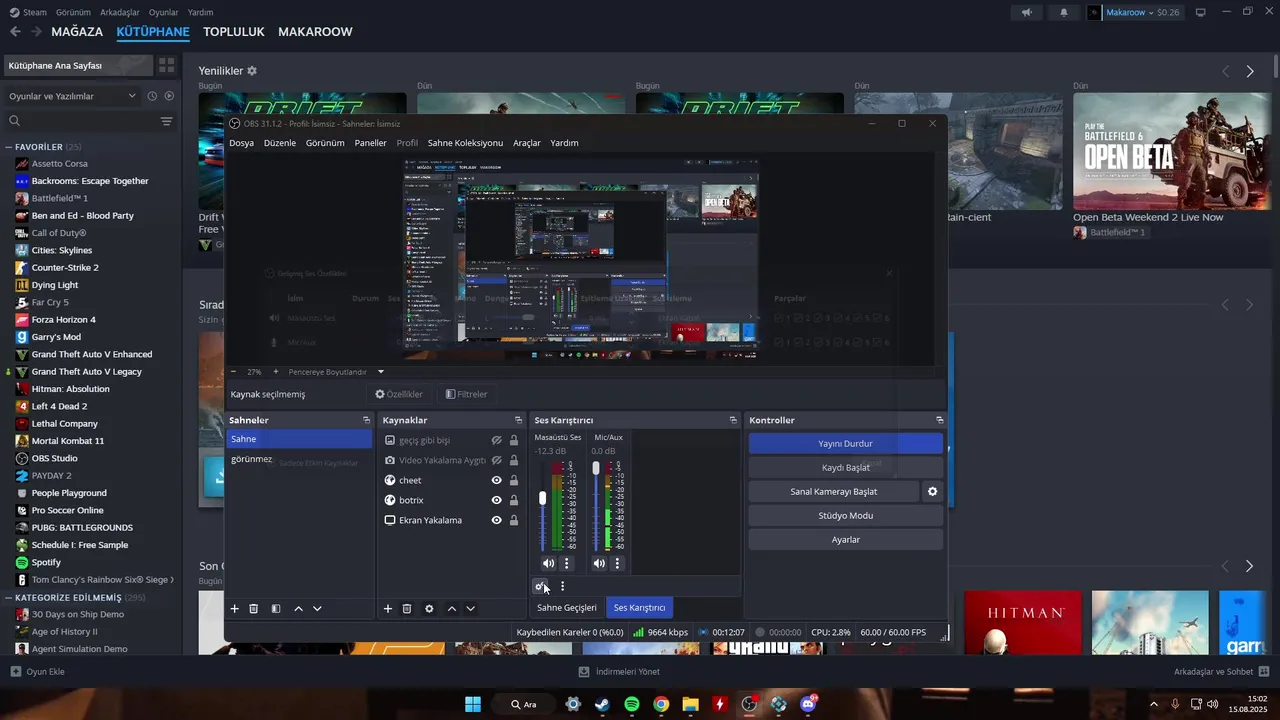Toggle lock on the 'cheet' source
The image size is (1280, 720).
click(514, 480)
